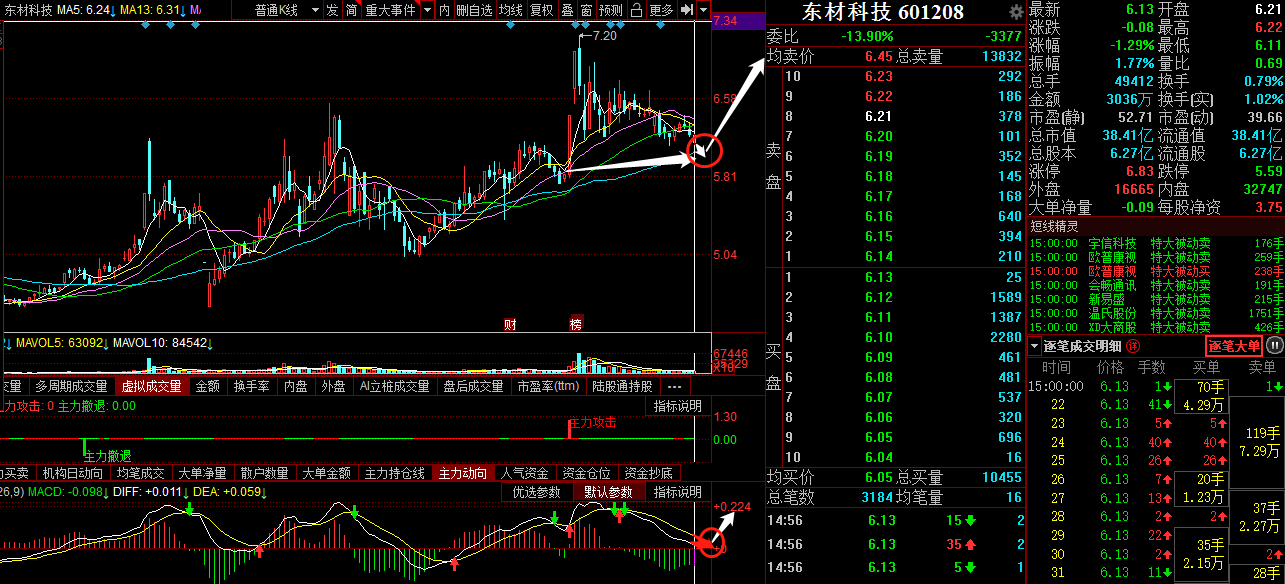Switch to the 换手率 indicator tab

tap(251, 386)
